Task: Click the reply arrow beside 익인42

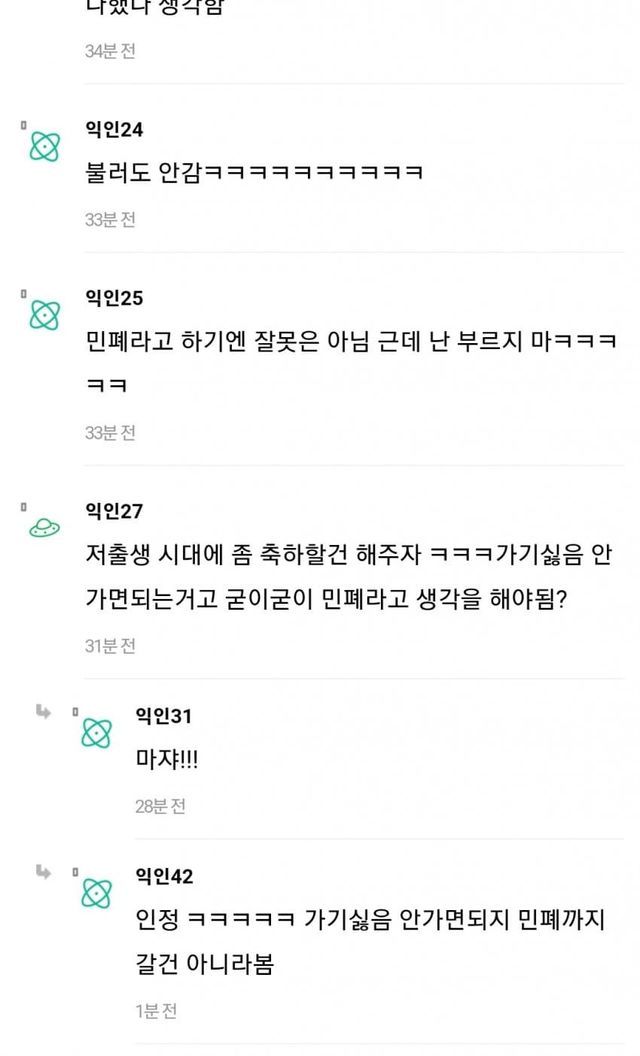Action: [44, 872]
